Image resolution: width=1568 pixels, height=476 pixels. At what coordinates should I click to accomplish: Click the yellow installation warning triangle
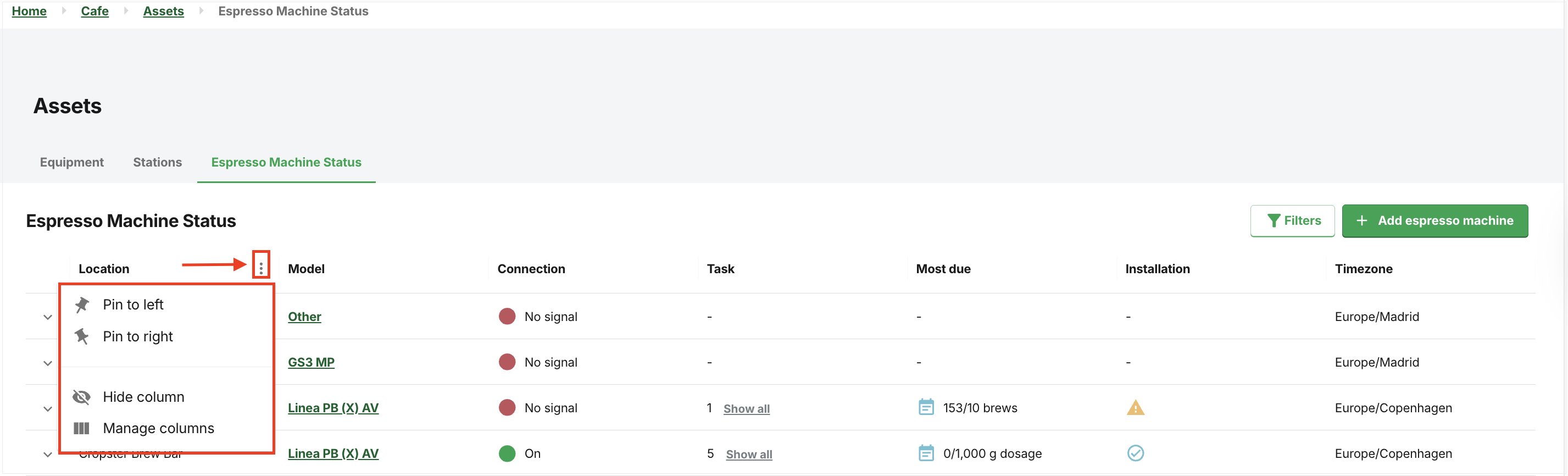[x=1135, y=407]
